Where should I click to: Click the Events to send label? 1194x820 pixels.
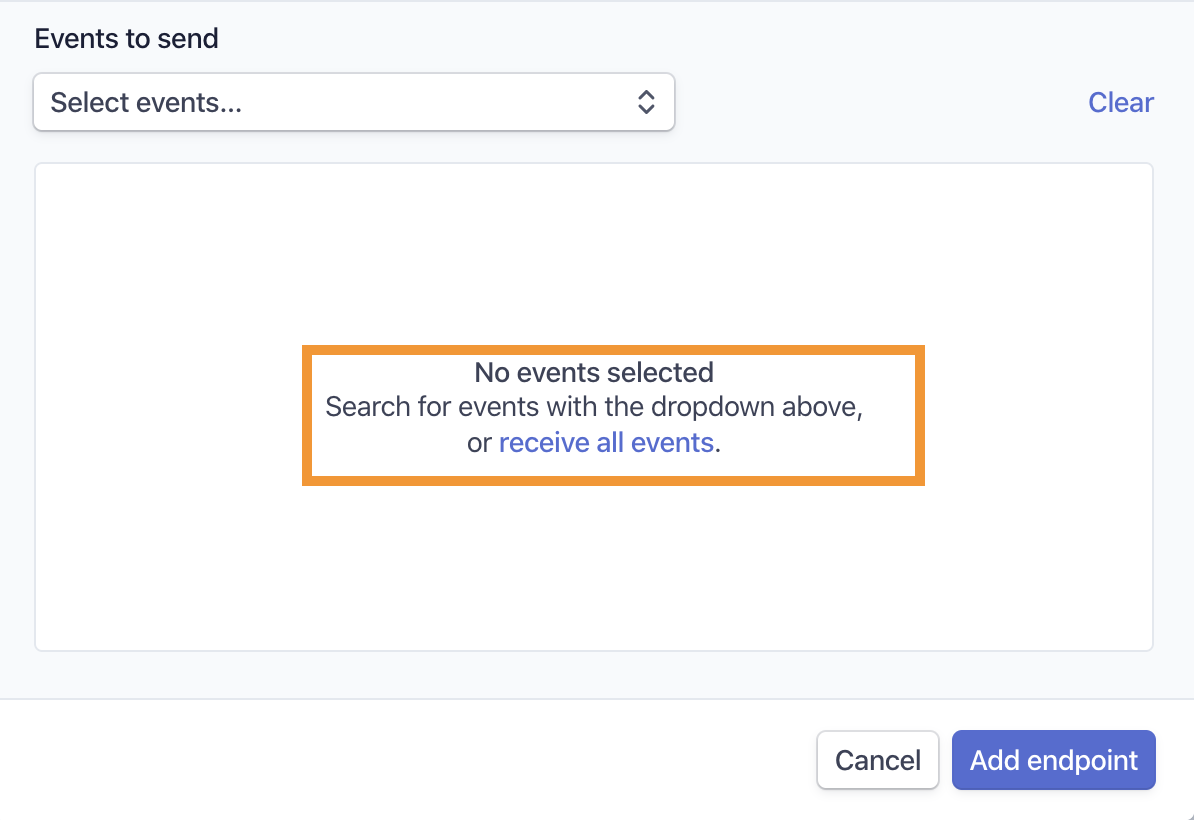click(126, 38)
